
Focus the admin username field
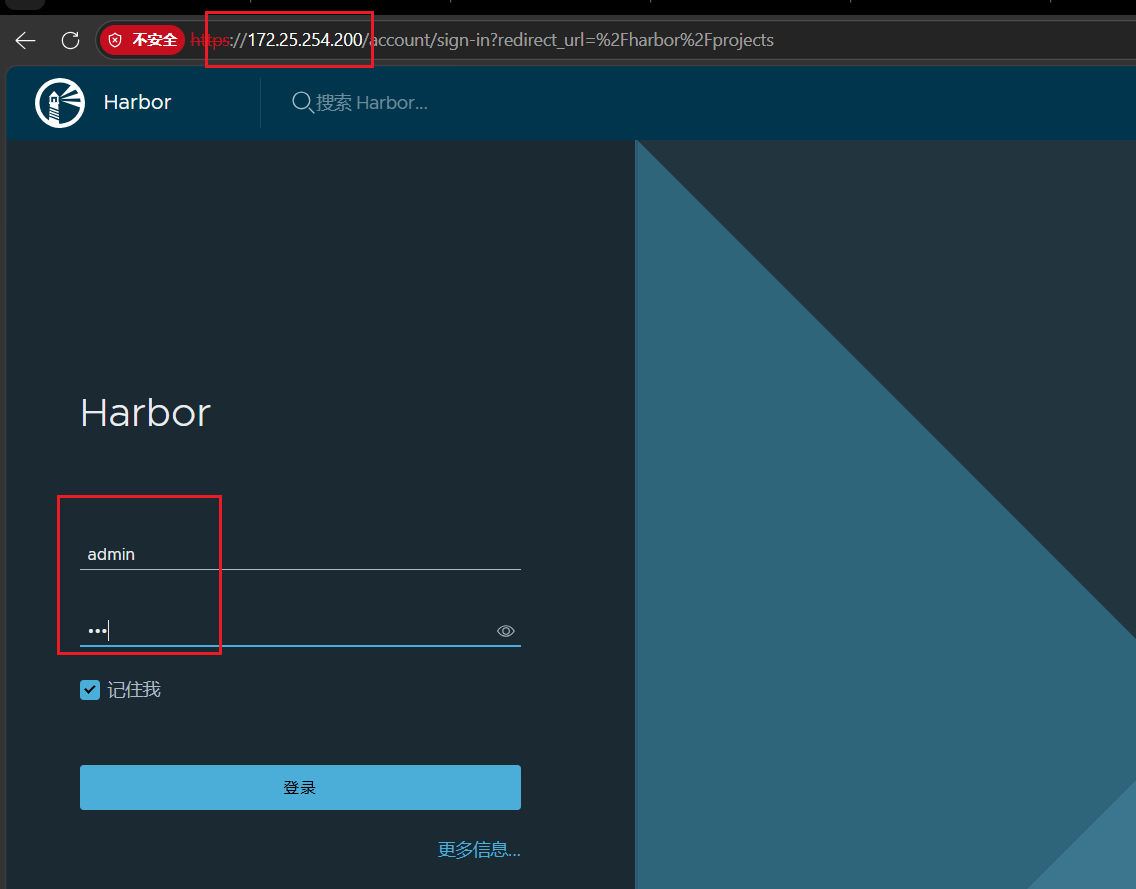coord(300,554)
